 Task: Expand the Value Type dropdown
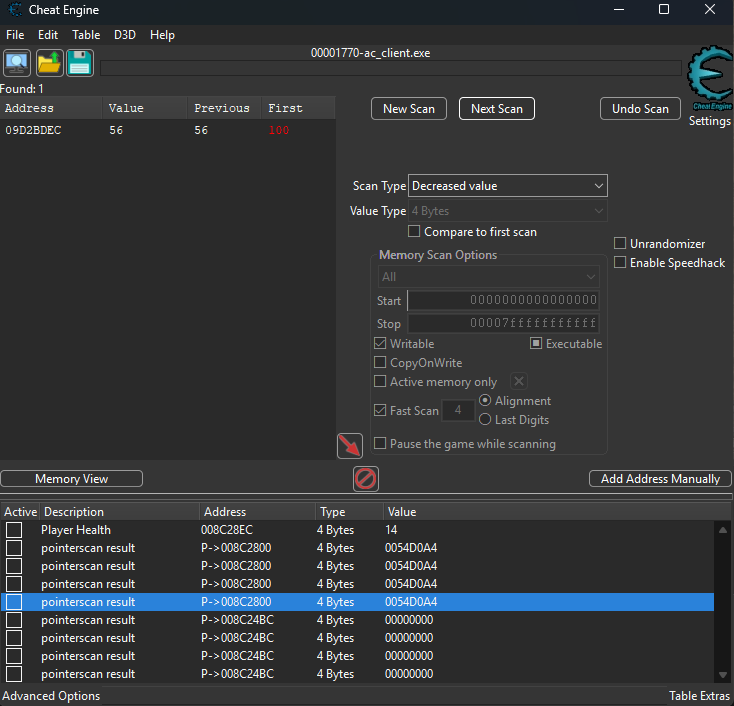(x=508, y=211)
